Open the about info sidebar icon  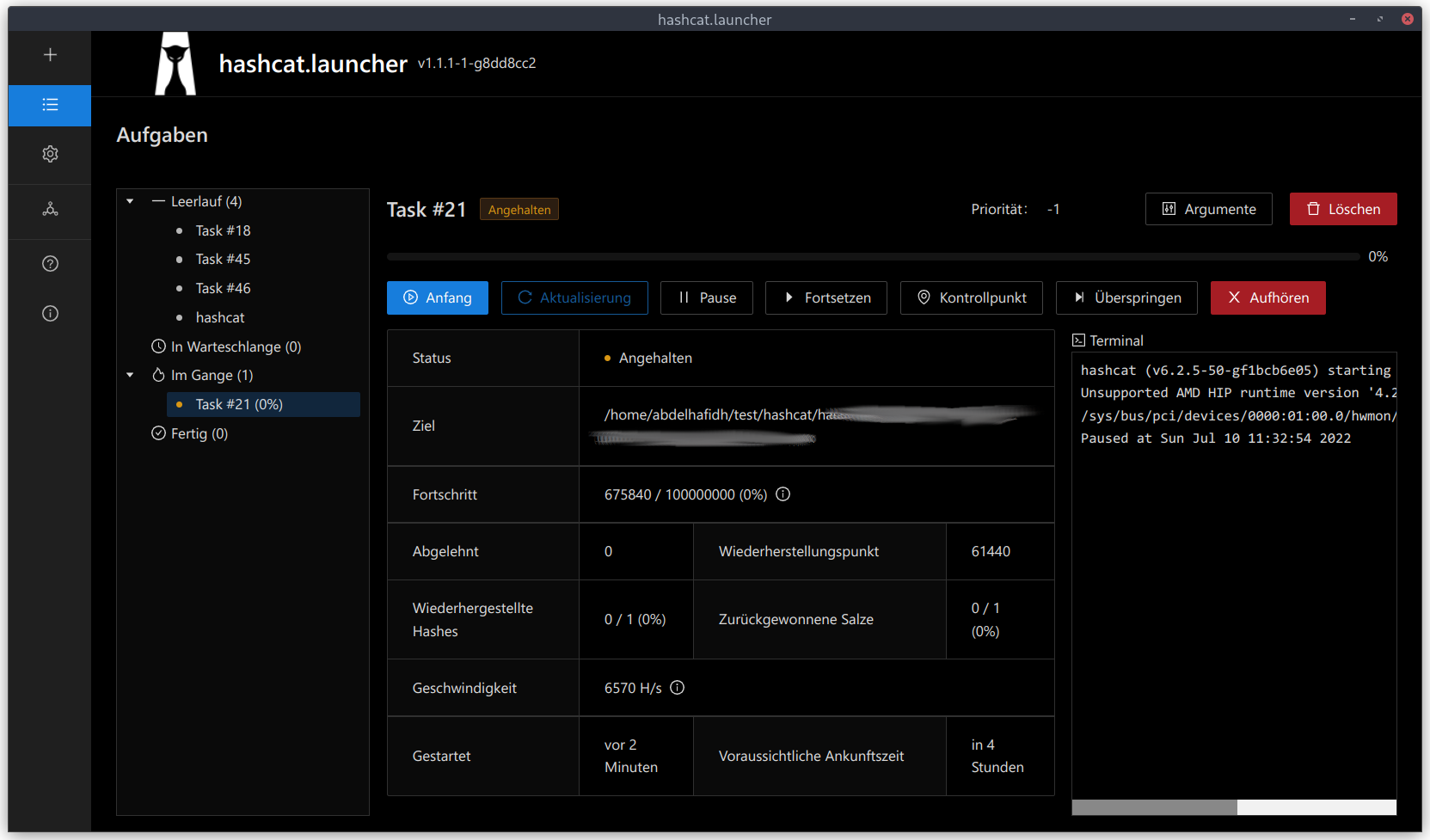pos(50,314)
